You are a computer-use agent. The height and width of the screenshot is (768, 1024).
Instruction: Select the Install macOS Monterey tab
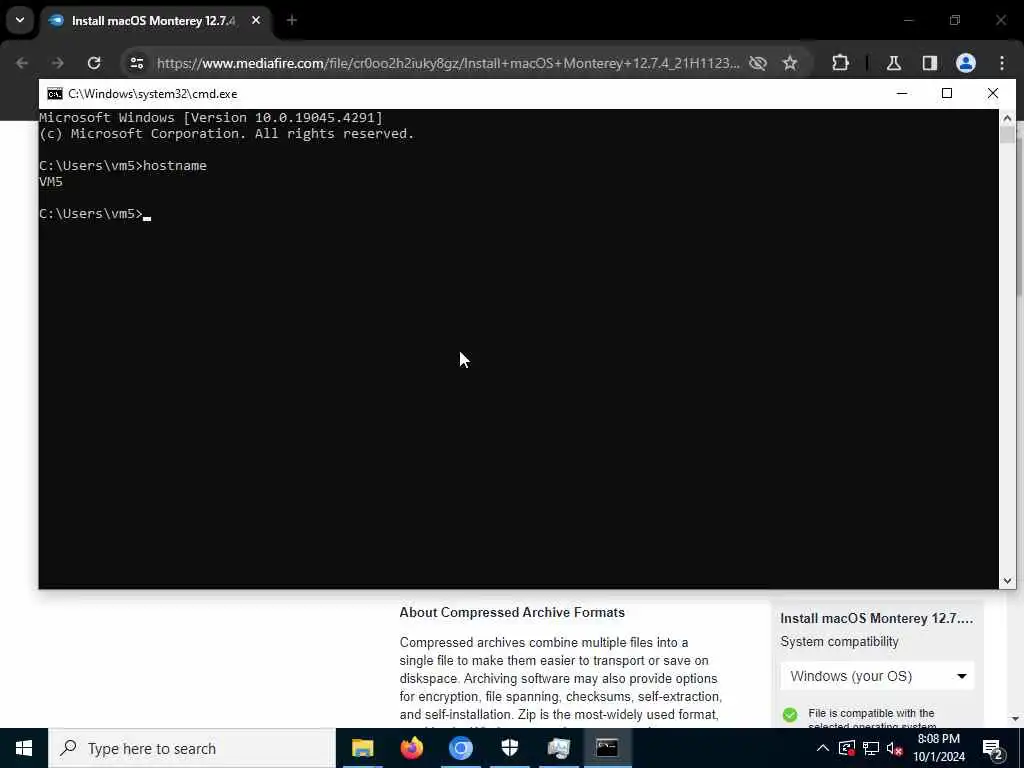tap(155, 21)
